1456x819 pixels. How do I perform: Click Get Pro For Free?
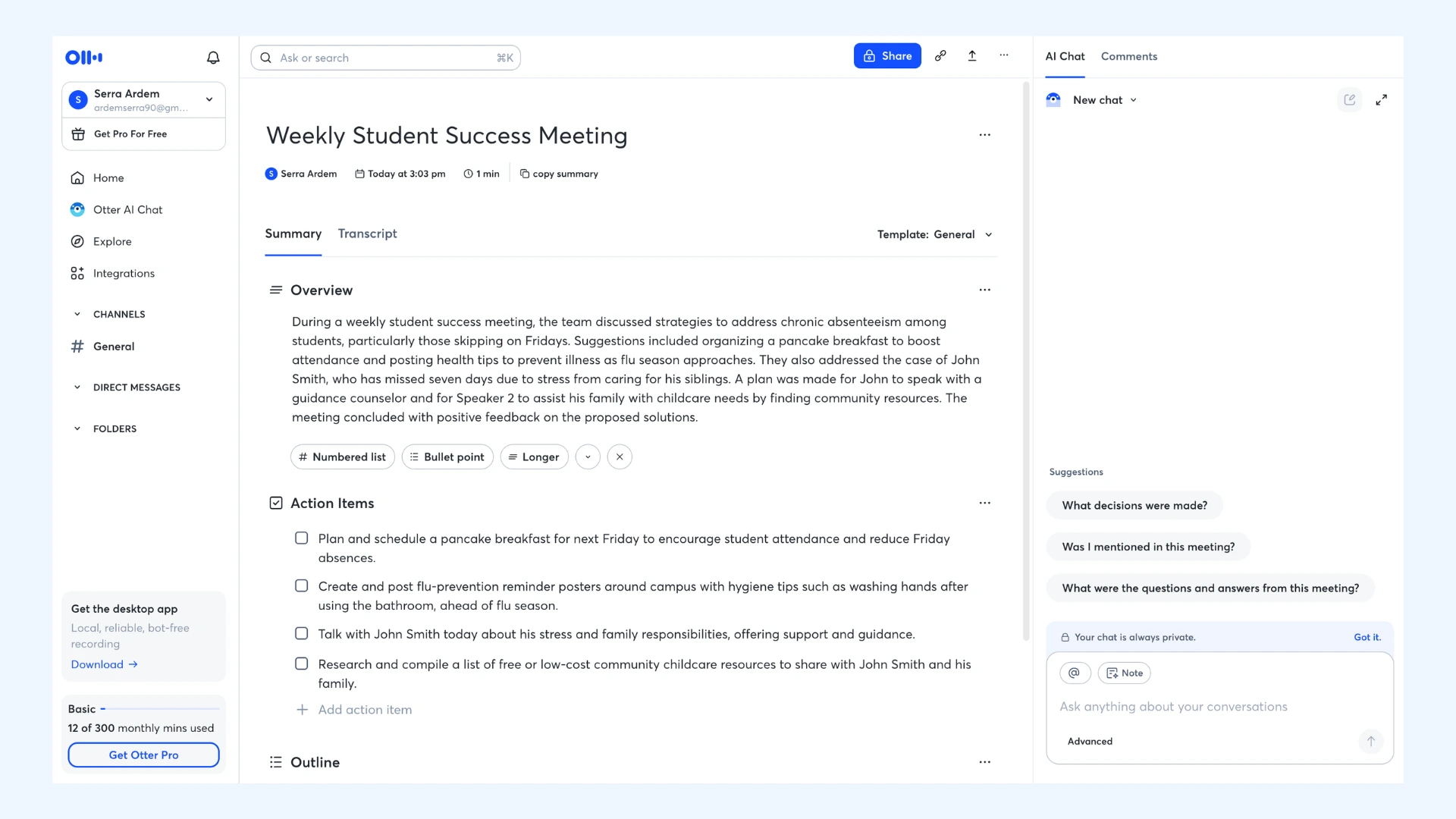coord(143,134)
